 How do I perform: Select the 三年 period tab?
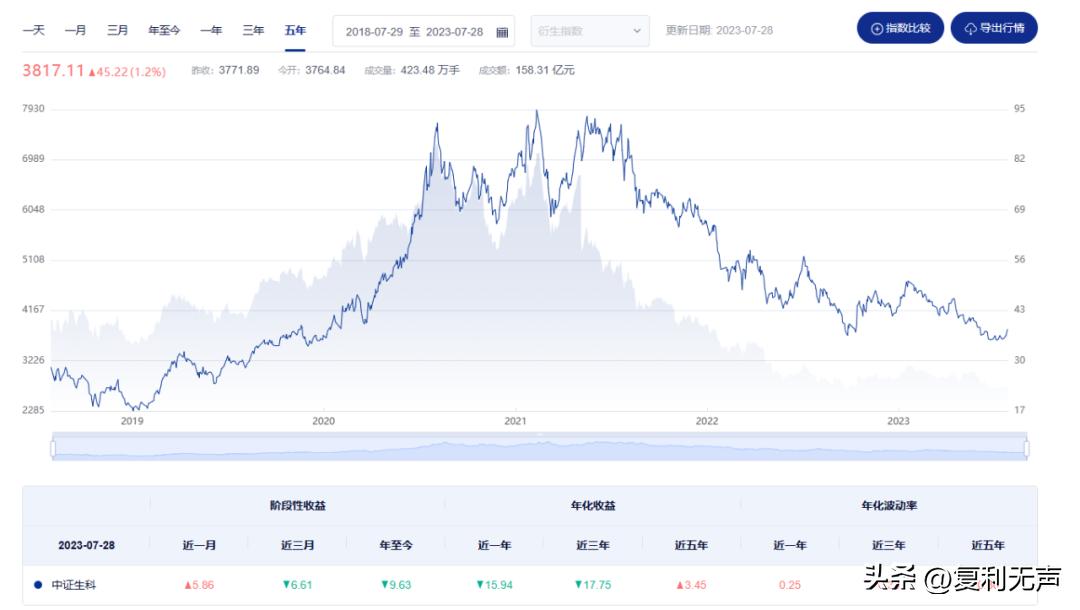pos(253,31)
